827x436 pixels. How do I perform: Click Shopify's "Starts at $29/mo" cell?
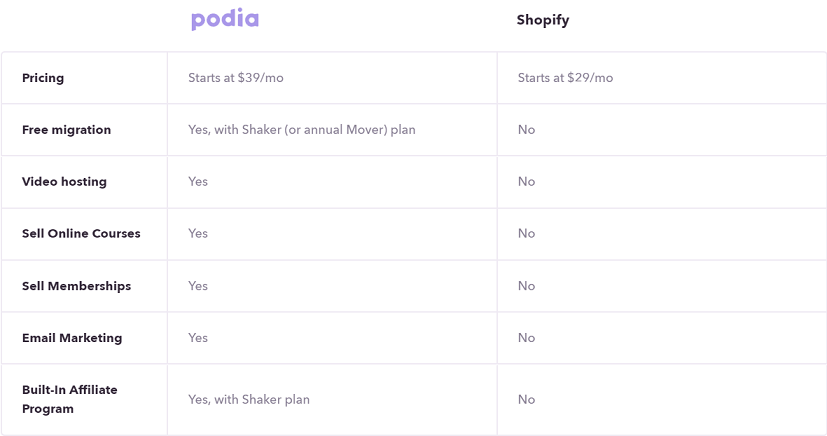point(565,78)
